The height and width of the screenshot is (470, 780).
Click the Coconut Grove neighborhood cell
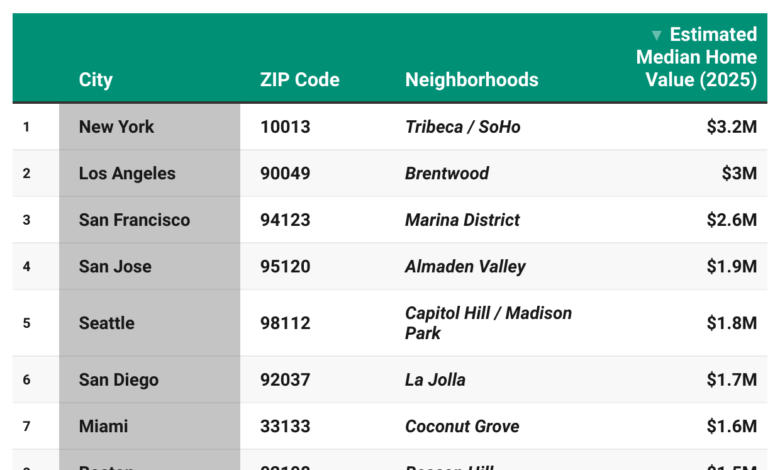462,426
